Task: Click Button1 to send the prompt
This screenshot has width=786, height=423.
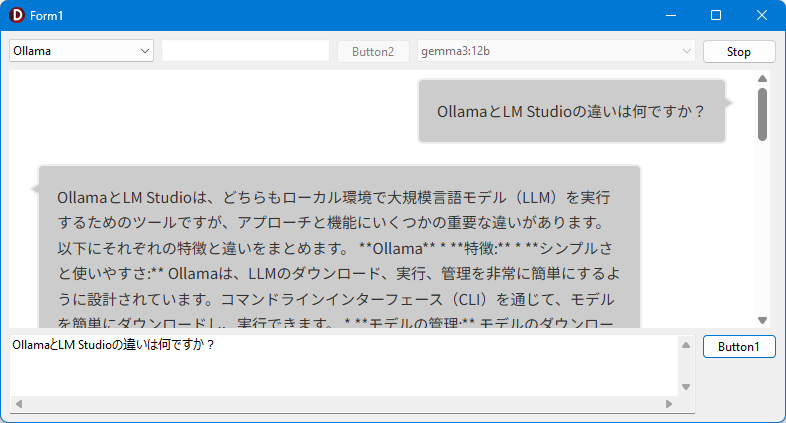Action: click(x=739, y=347)
